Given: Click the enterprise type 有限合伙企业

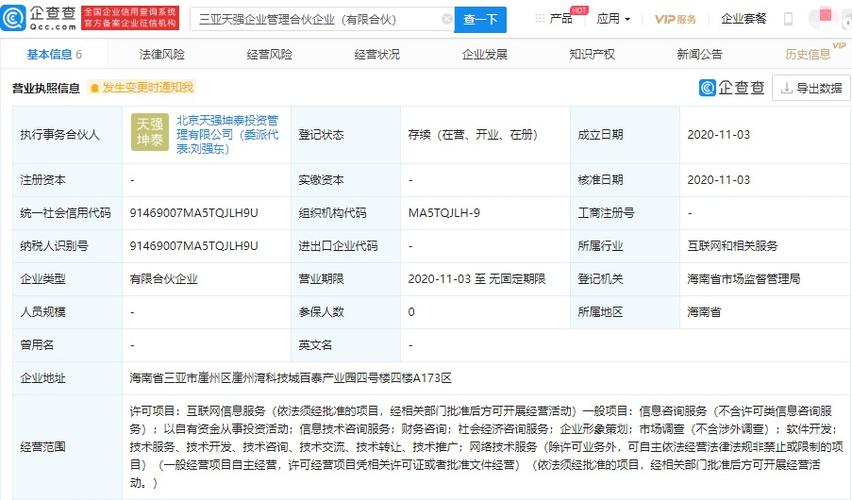Looking at the screenshot, I should pos(164,279).
